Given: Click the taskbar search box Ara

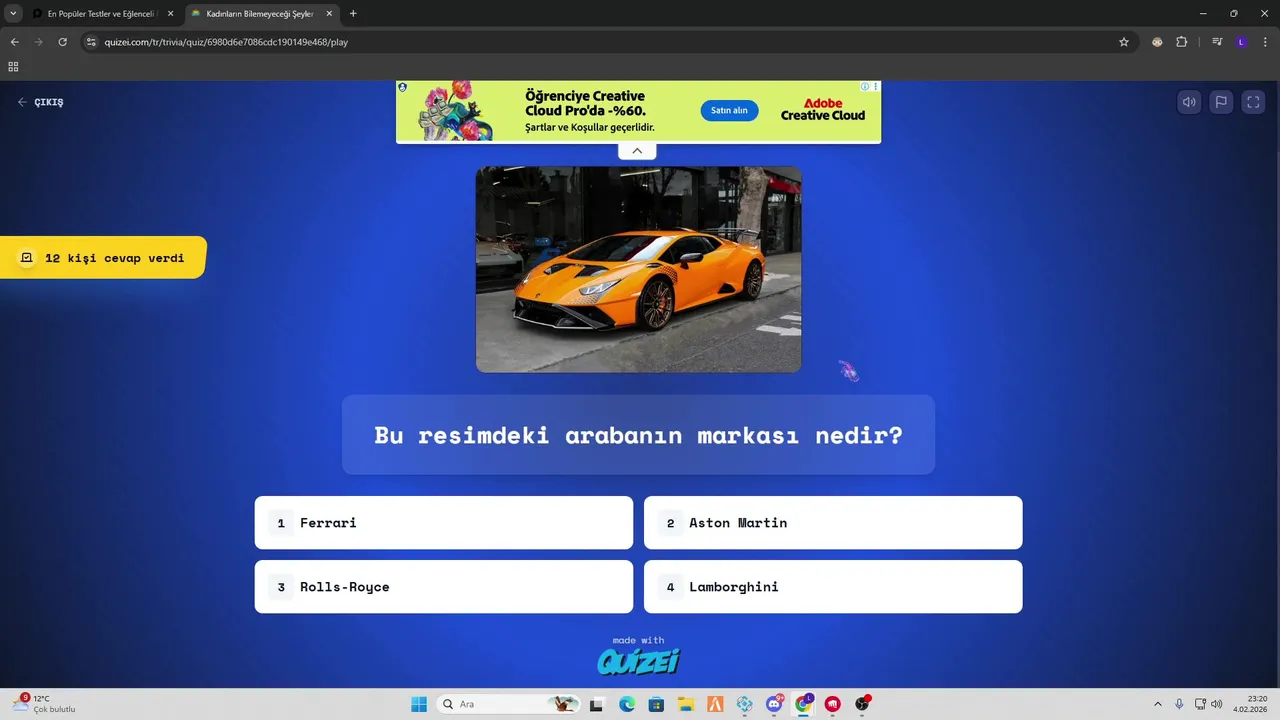Looking at the screenshot, I should (x=510, y=704).
